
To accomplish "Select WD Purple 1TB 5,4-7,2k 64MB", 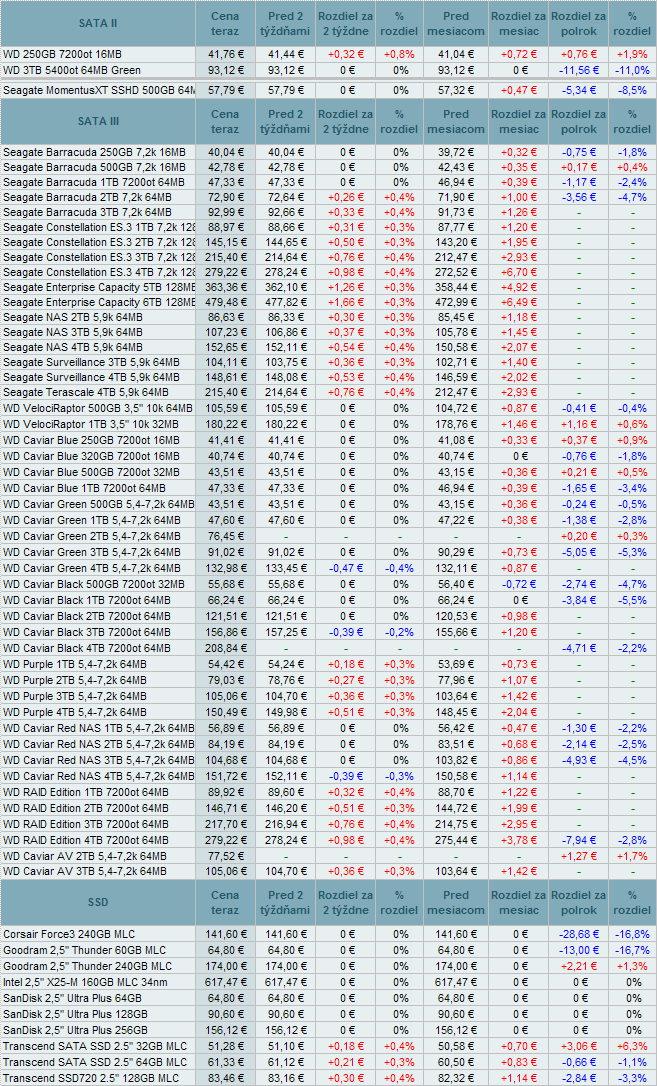I will click(75, 664).
